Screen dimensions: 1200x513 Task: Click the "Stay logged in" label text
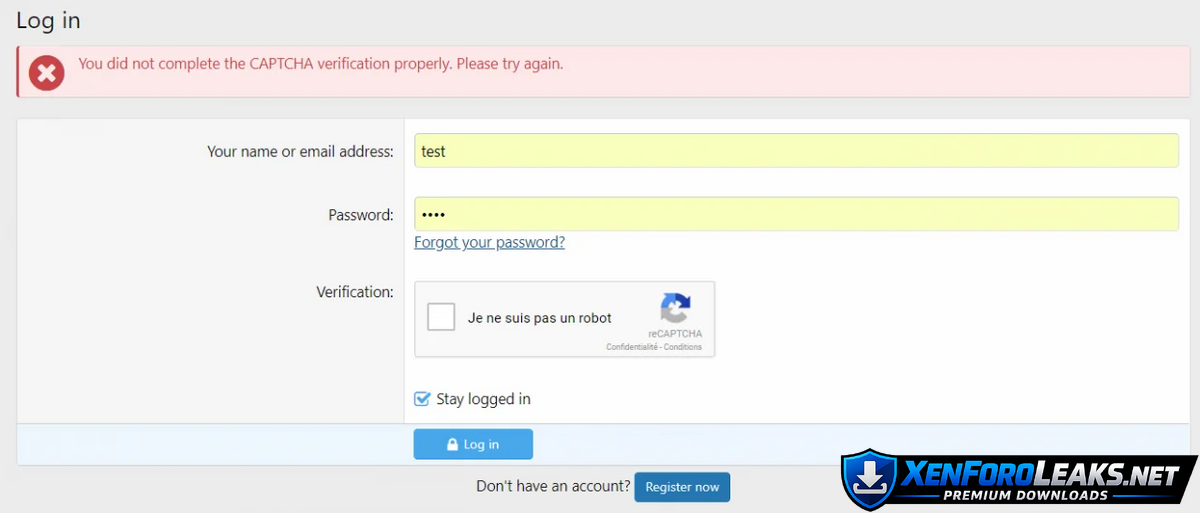point(483,399)
